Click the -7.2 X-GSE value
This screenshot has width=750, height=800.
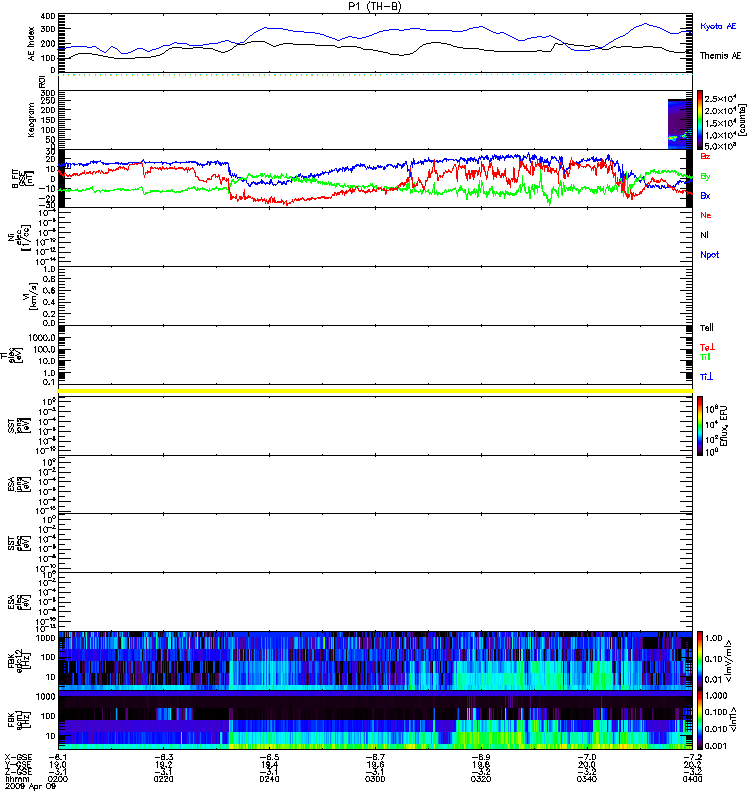point(692,758)
